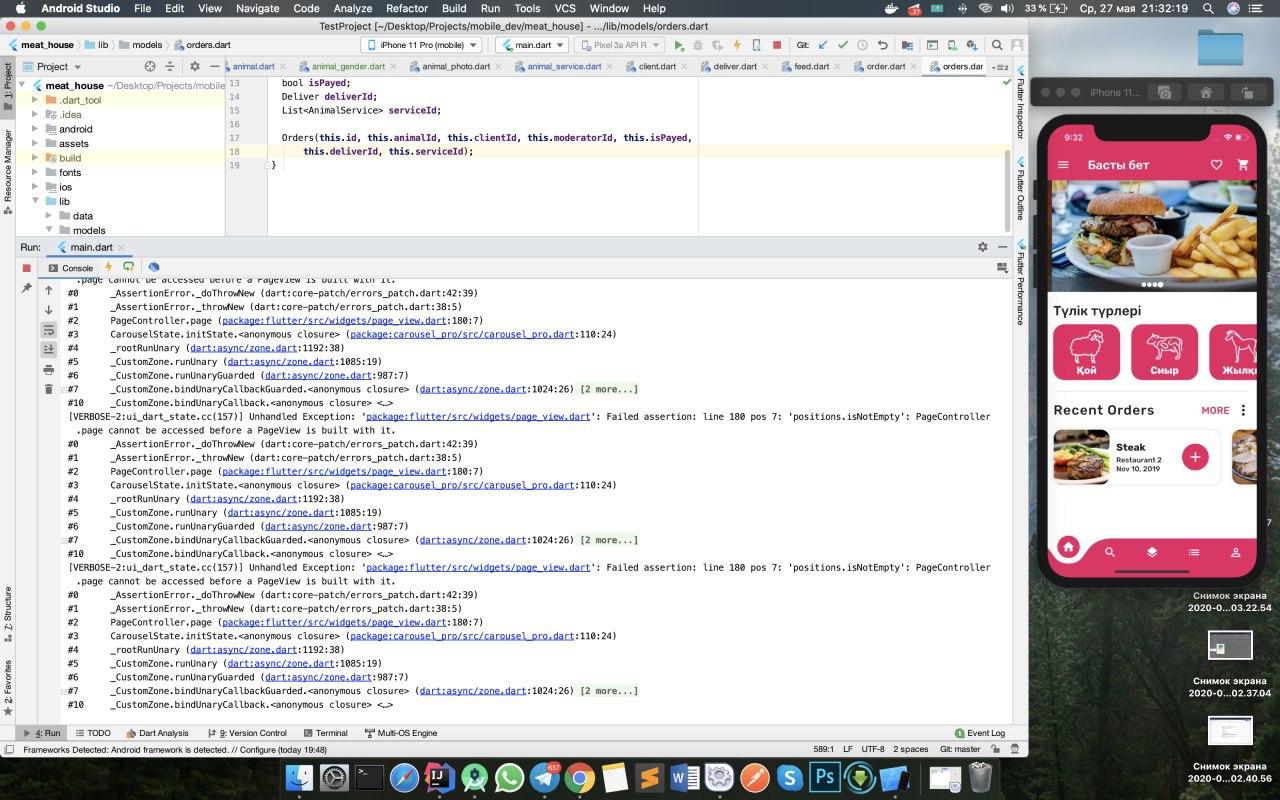1280x800 pixels.
Task: Click red stop square in Run panel
Action: pos(27,268)
